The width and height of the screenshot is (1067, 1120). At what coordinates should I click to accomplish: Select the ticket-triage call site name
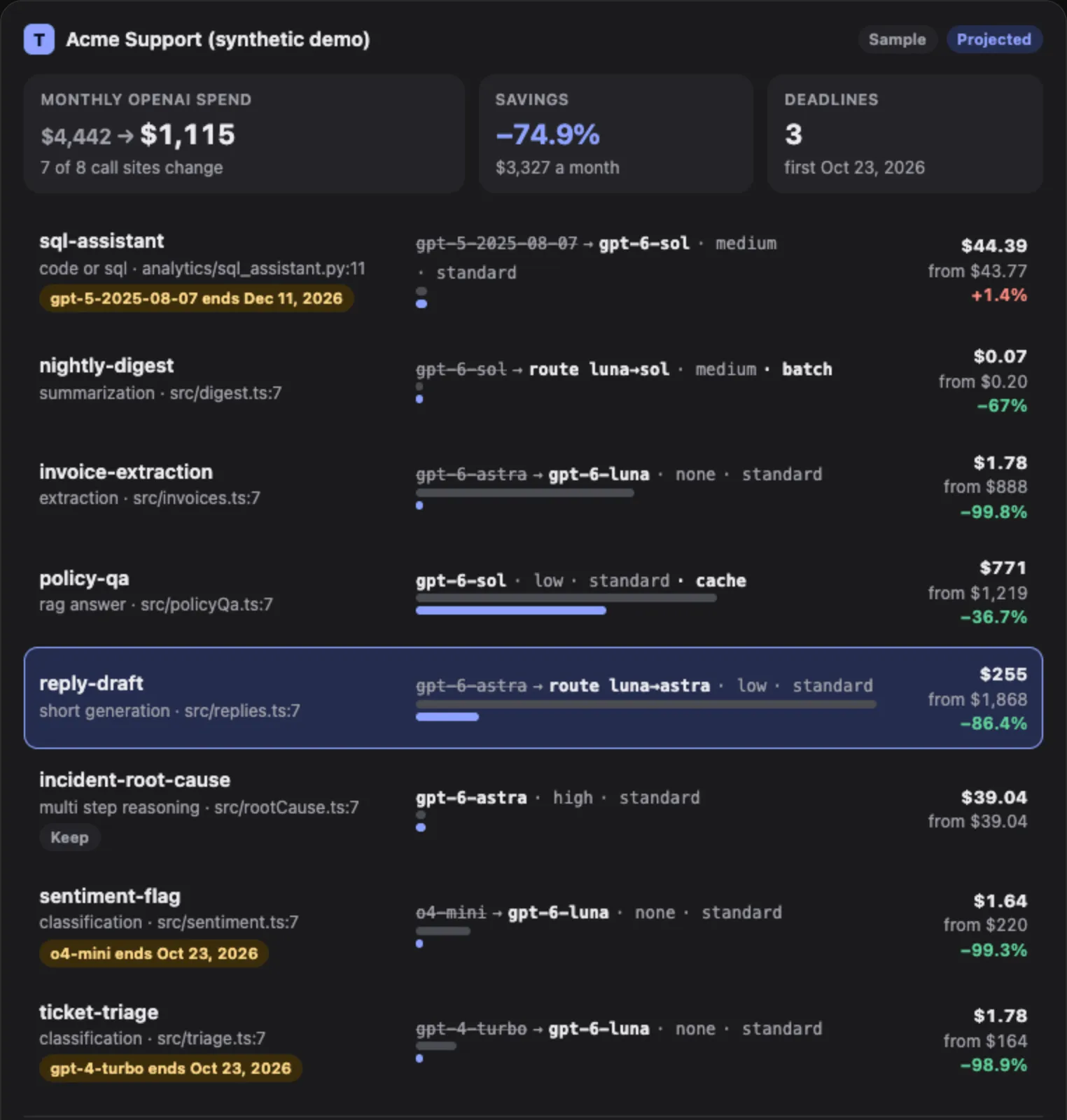coord(99,1012)
